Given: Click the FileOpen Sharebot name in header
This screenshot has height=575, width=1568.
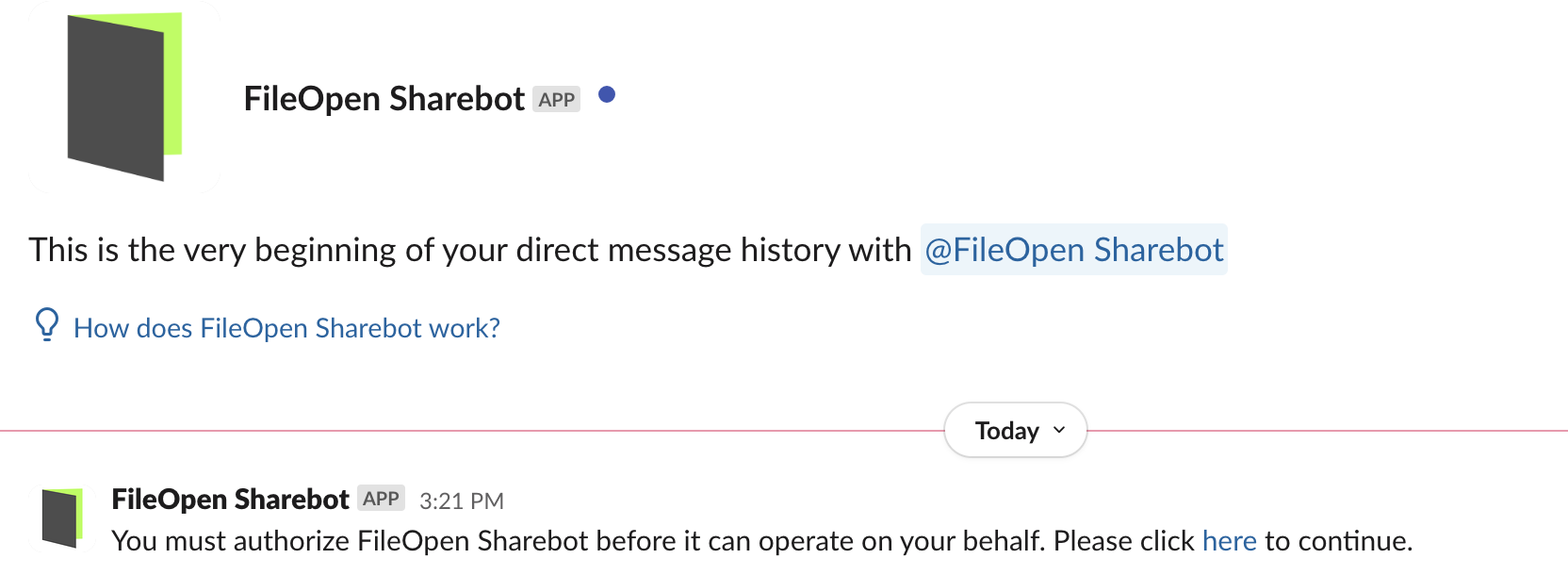Looking at the screenshot, I should (384, 98).
